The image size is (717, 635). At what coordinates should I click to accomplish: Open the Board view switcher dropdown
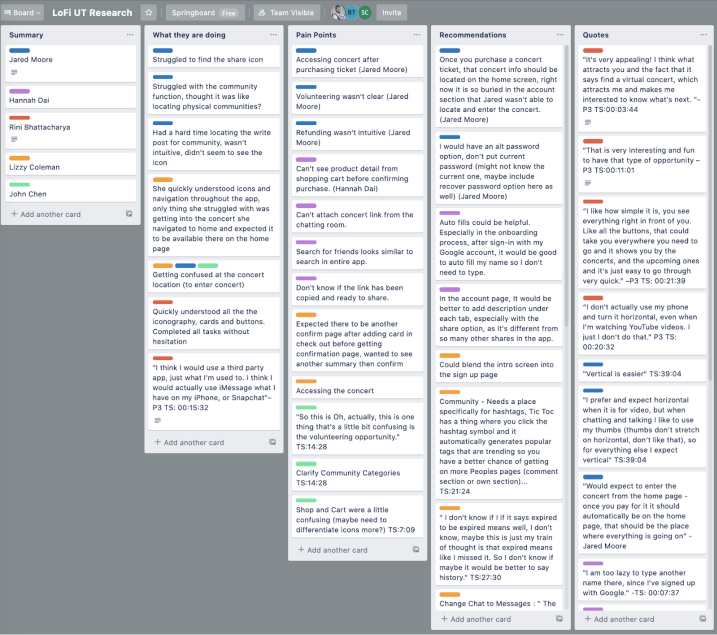(x=22, y=13)
